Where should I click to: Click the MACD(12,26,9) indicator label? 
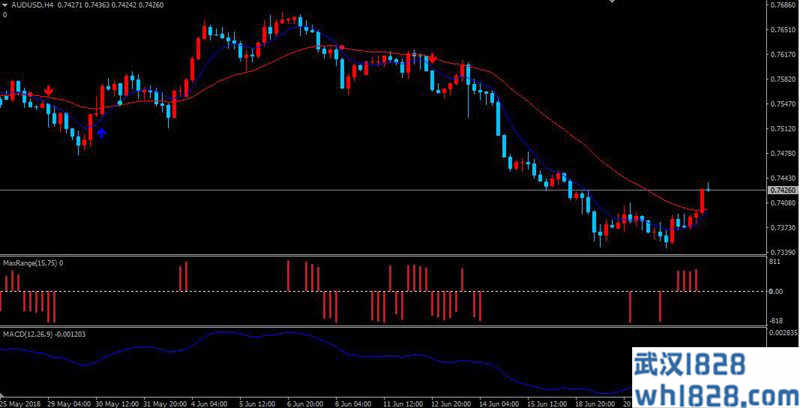26,333
